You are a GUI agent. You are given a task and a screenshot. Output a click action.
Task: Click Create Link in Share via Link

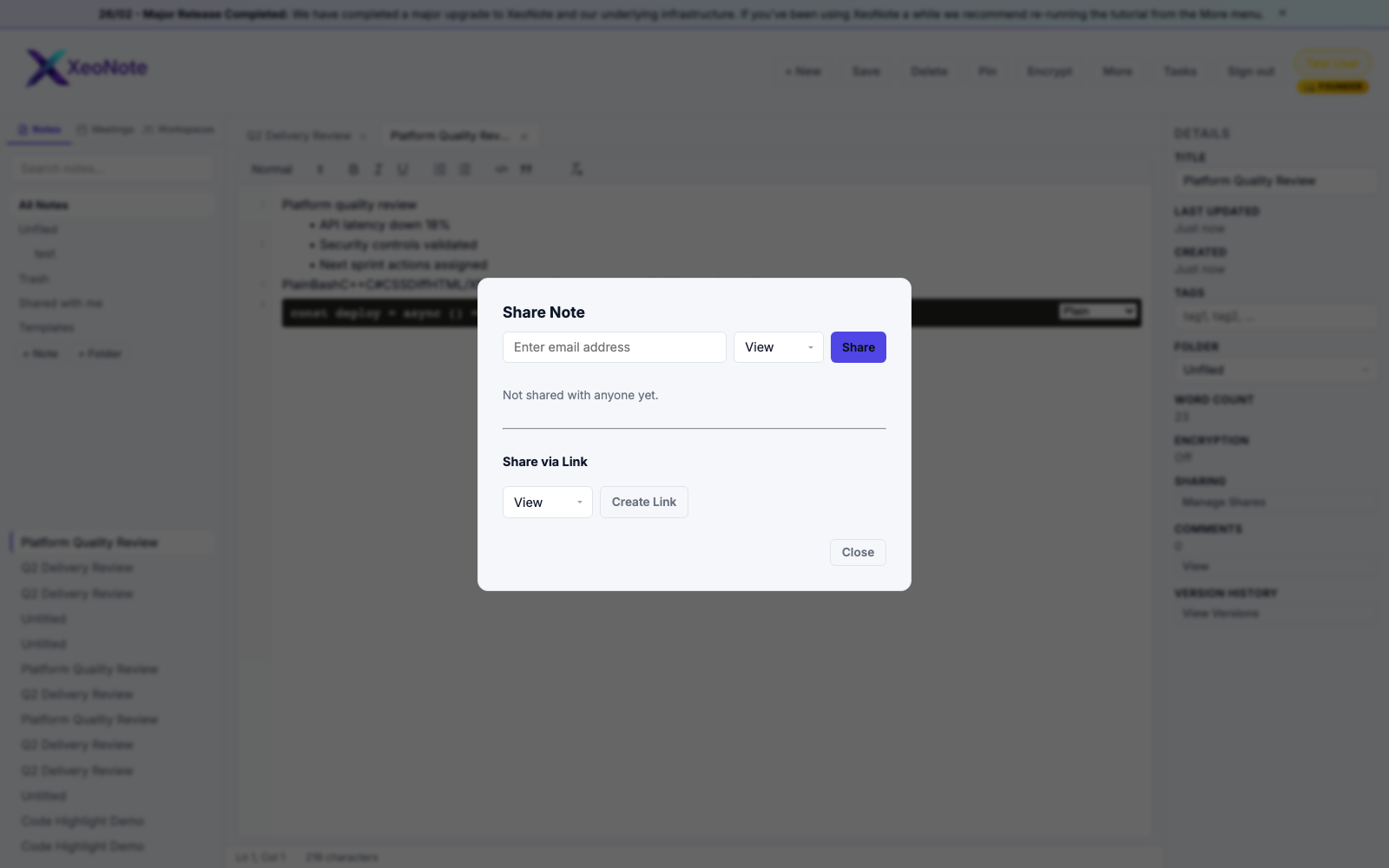tap(643, 502)
